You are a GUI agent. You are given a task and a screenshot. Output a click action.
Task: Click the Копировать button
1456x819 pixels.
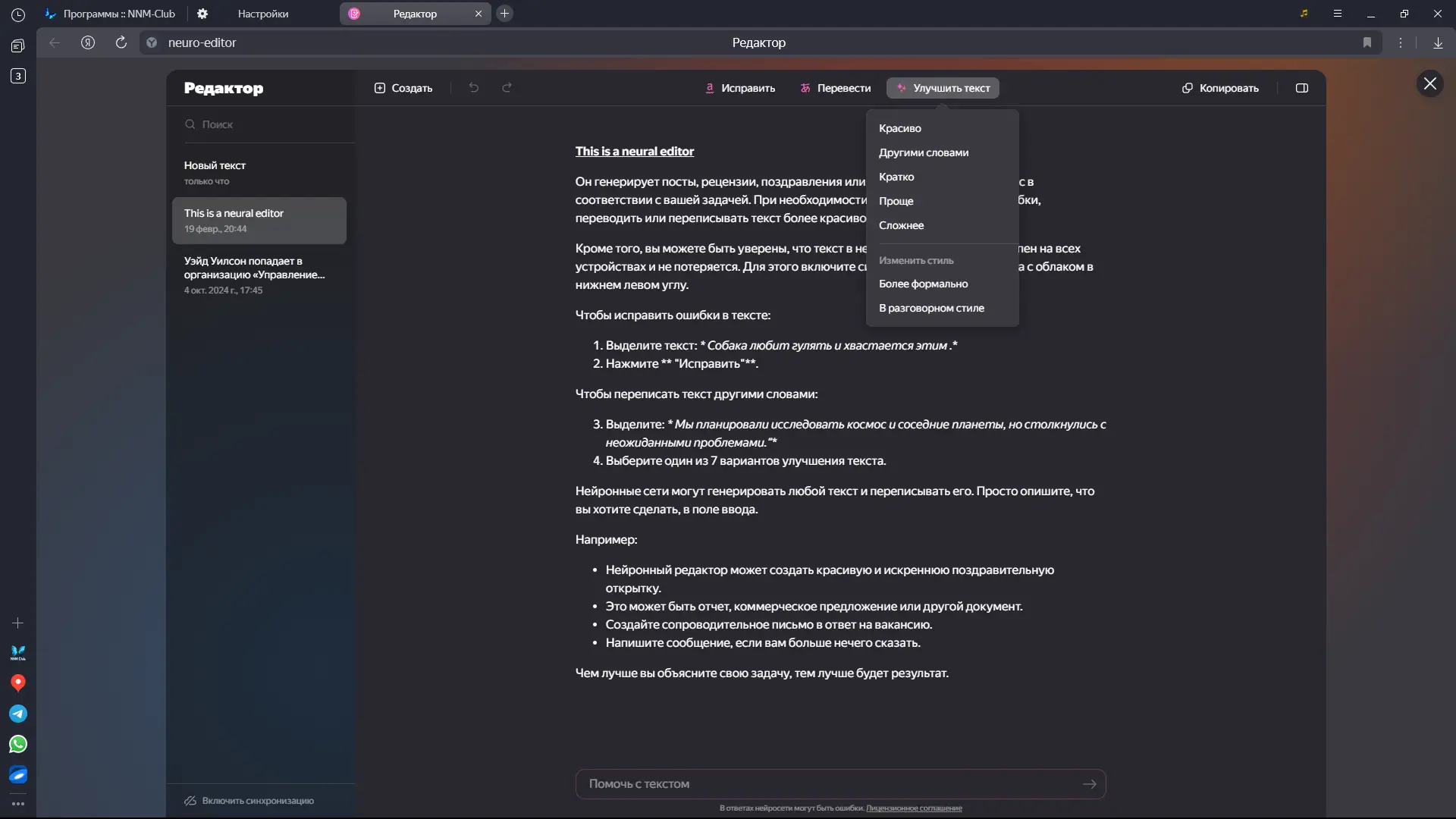pos(1220,88)
